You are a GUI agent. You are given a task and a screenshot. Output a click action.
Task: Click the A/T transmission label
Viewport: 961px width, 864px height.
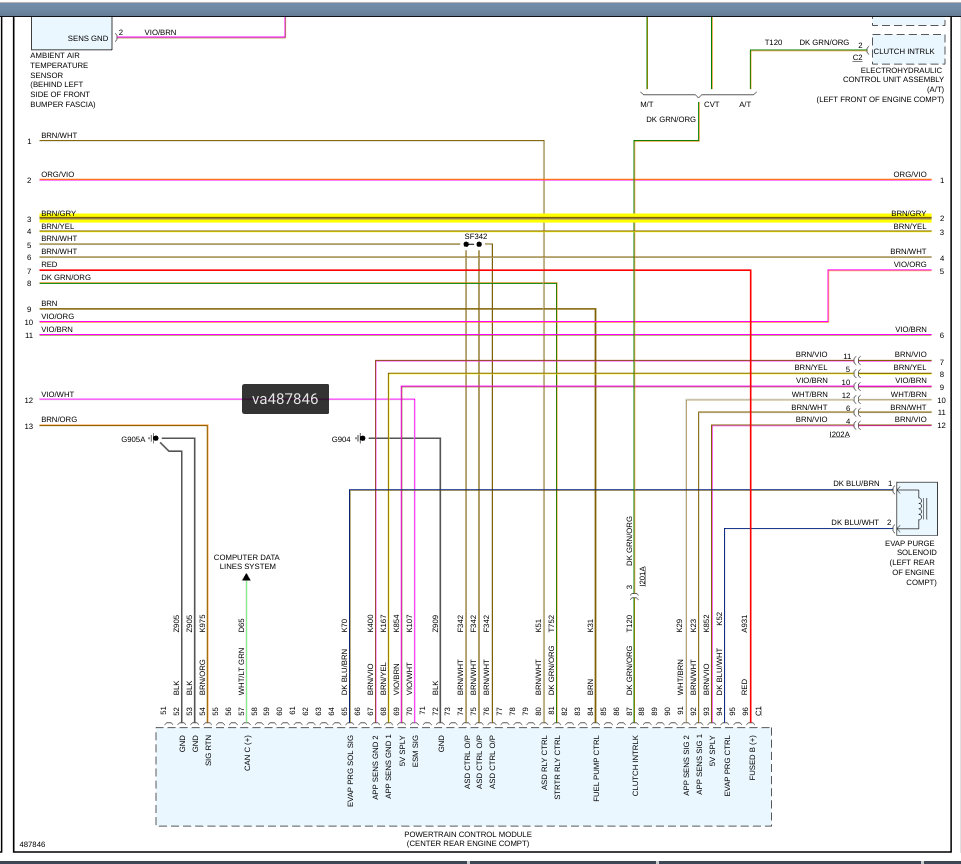click(745, 104)
